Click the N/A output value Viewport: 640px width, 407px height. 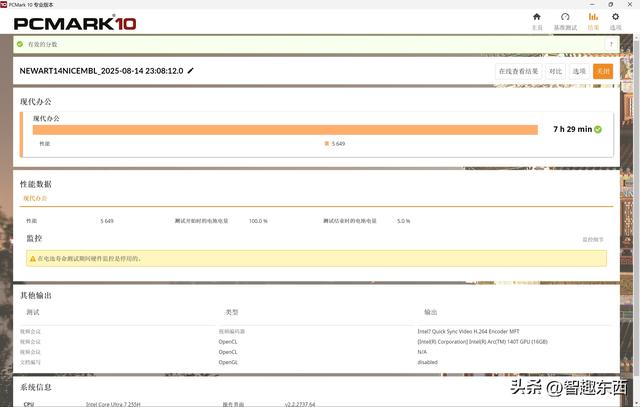422,352
